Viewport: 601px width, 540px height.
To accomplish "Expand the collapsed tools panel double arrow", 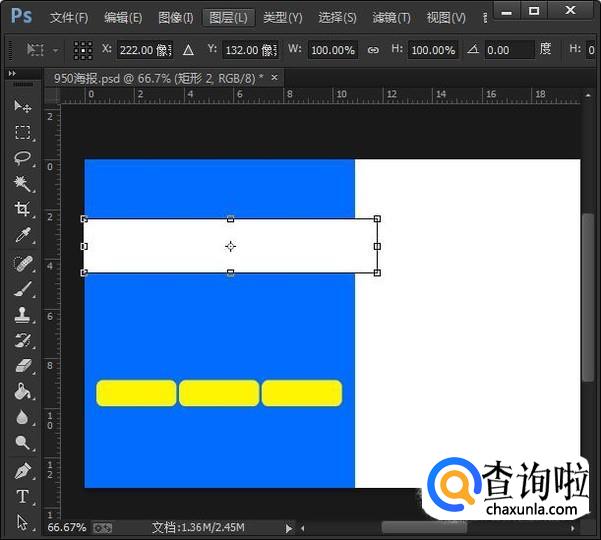I will (13, 75).
